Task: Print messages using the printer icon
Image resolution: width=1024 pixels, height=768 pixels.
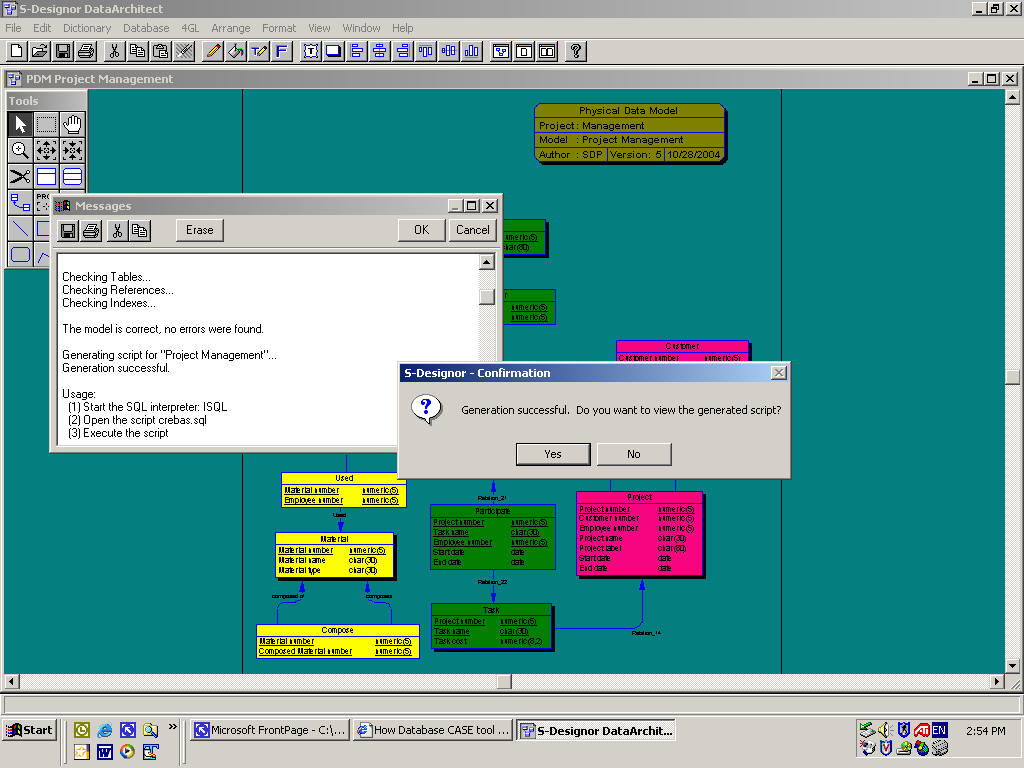Action: coord(90,230)
